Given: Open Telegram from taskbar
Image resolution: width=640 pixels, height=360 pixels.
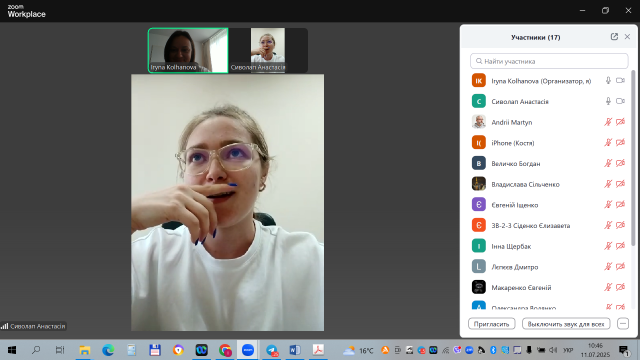Looking at the screenshot, I should point(272,350).
